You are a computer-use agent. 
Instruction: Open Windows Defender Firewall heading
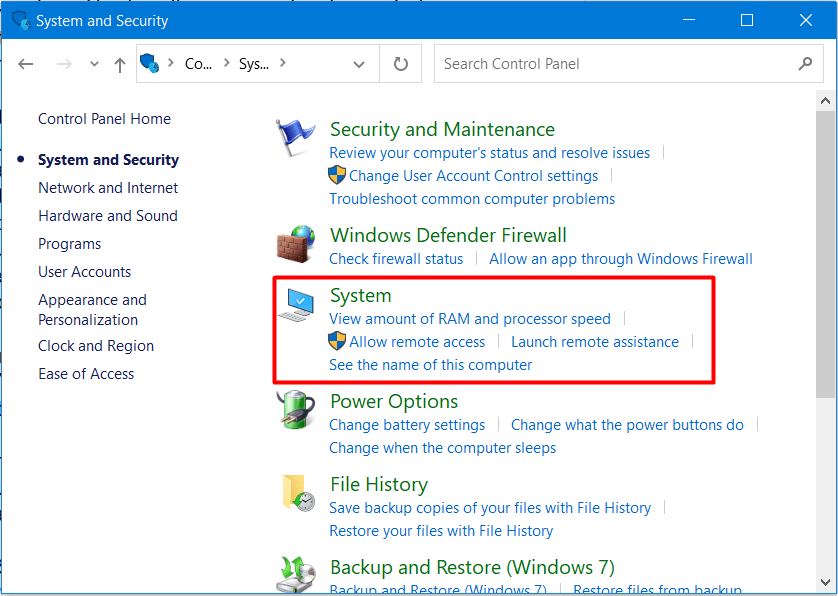click(448, 235)
